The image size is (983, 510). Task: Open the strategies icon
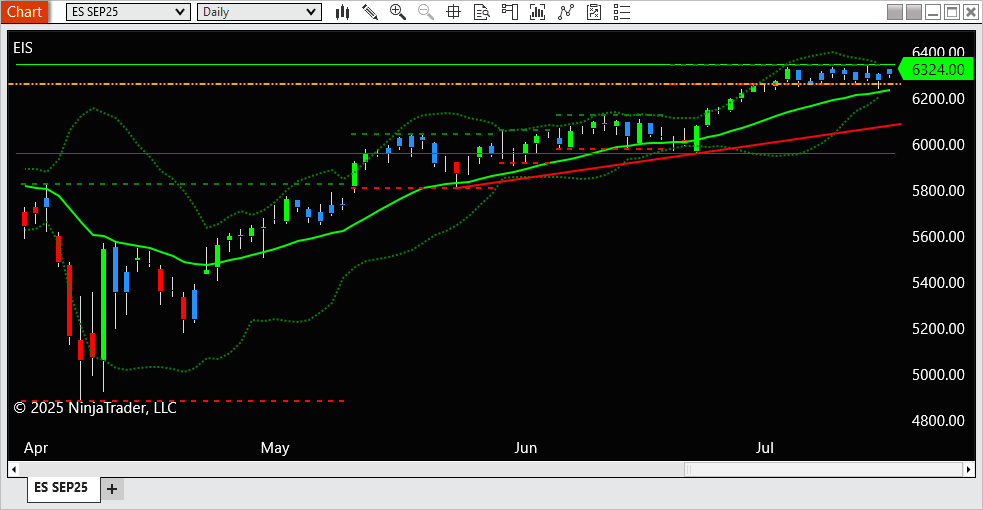click(565, 12)
